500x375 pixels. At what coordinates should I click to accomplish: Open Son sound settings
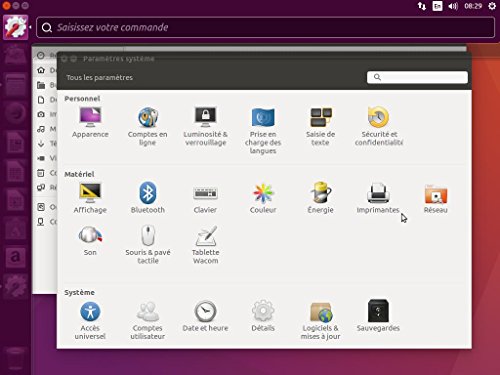pyautogui.click(x=90, y=241)
